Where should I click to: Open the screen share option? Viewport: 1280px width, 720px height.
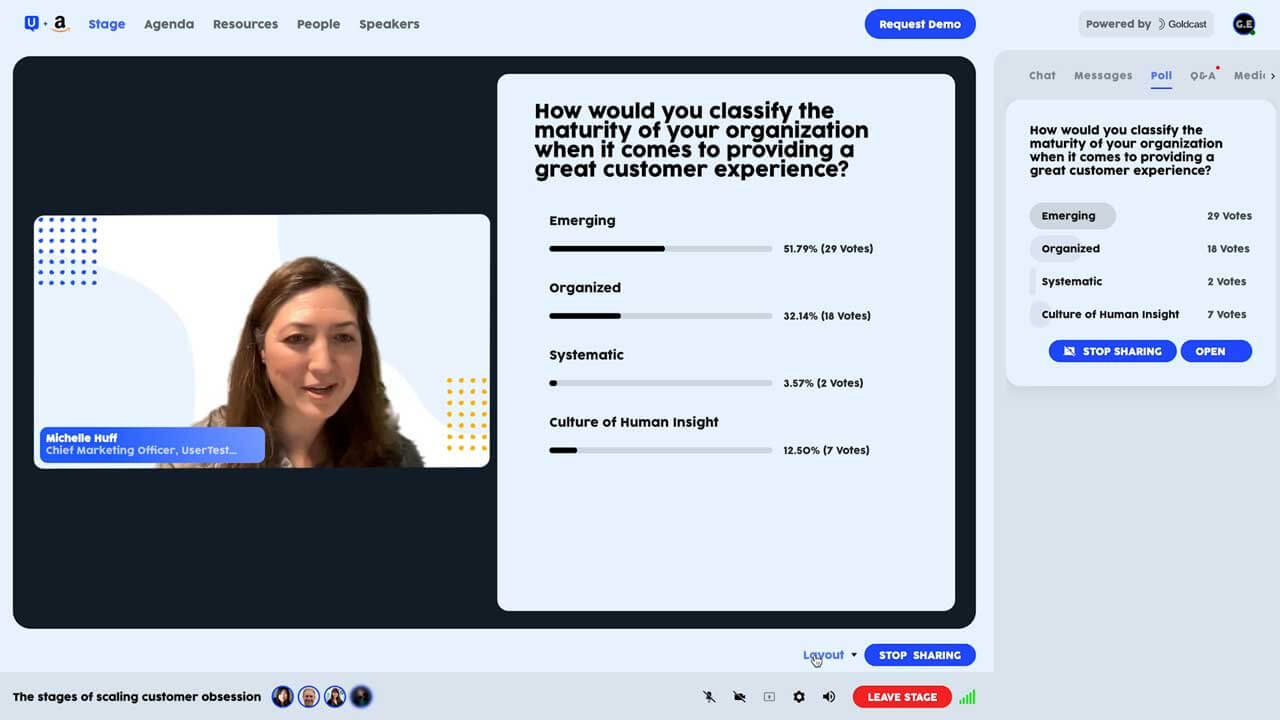pyautogui.click(x=769, y=696)
